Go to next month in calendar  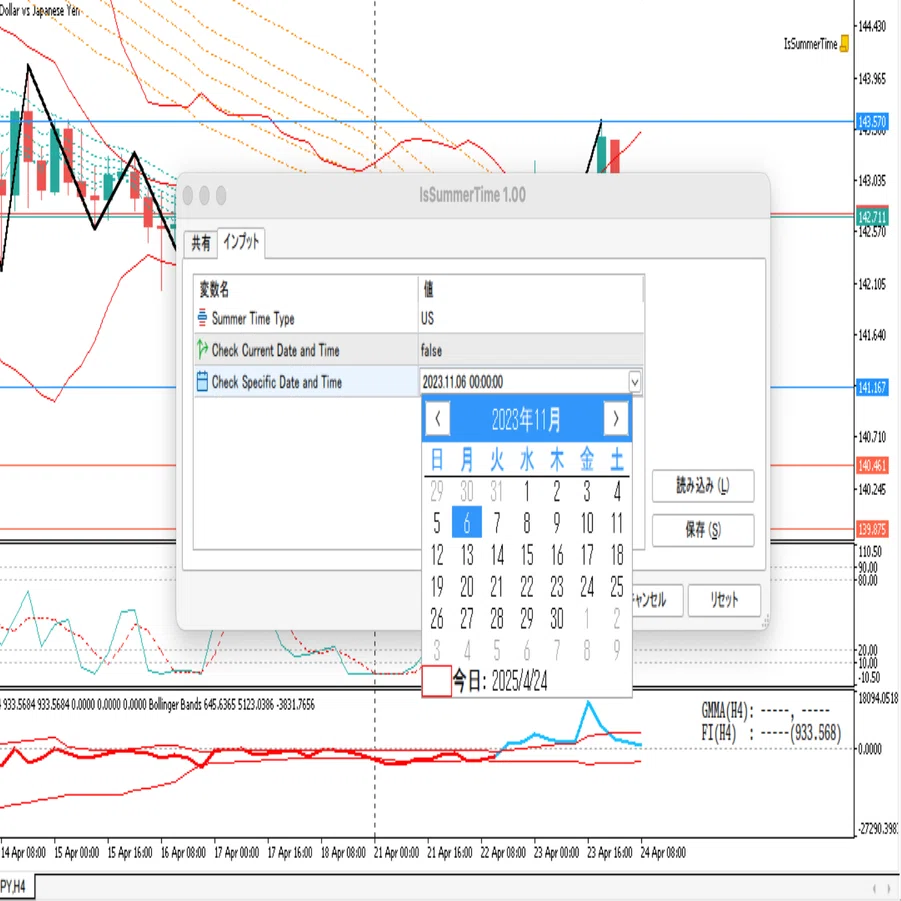coord(615,419)
